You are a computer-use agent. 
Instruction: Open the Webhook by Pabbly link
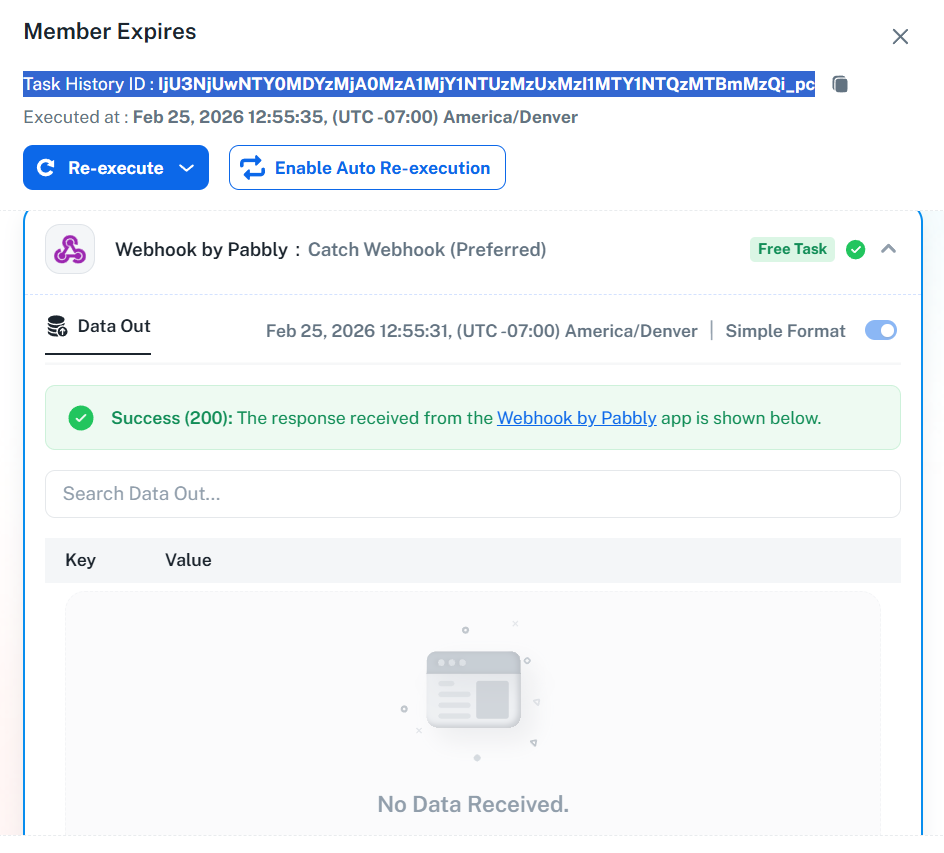576,418
